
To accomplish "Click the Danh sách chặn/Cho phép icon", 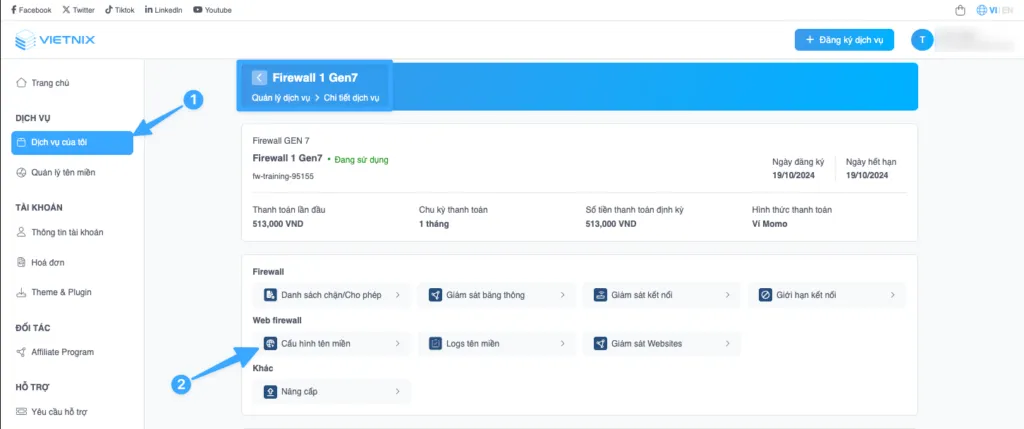I will coord(270,295).
